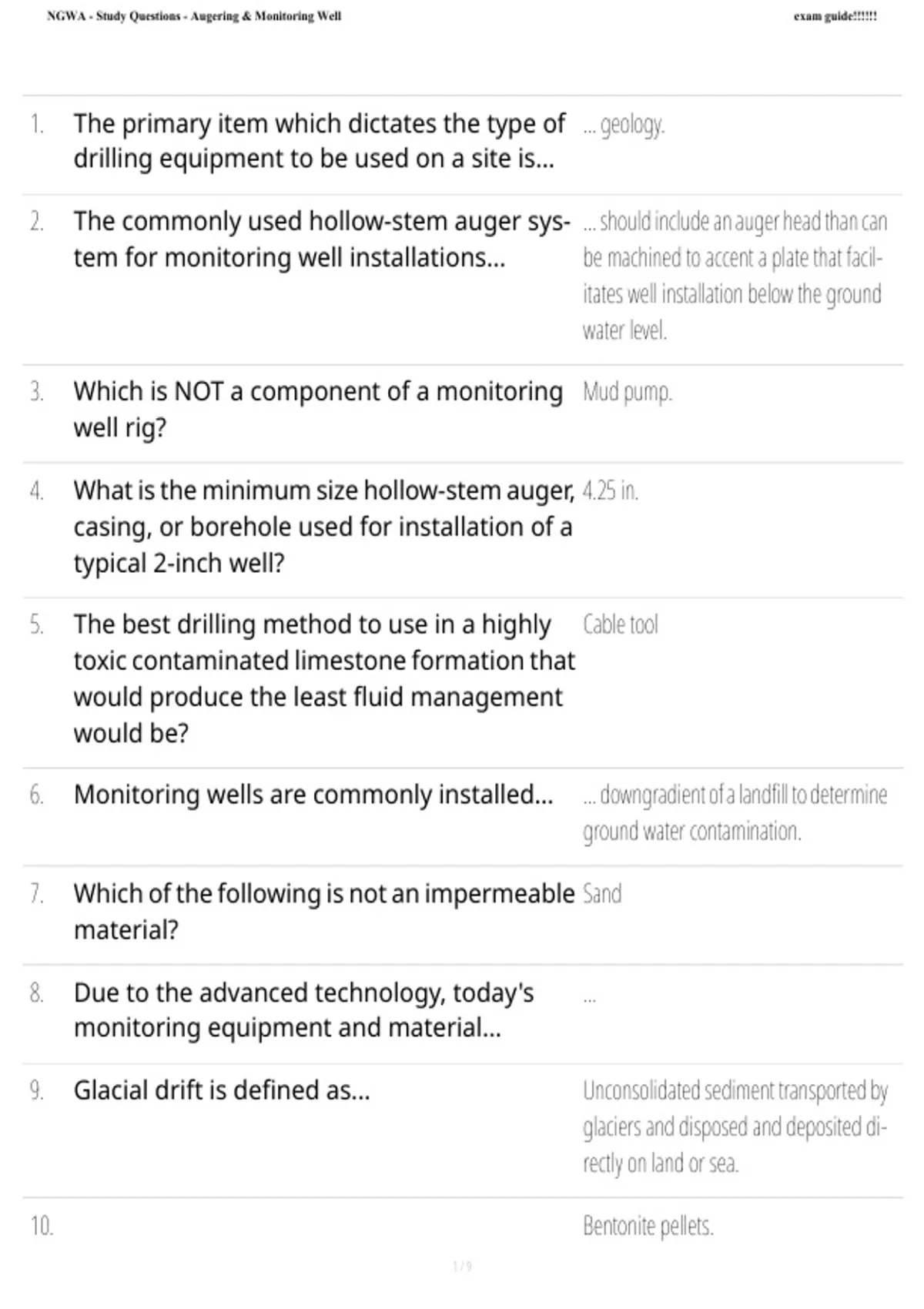This screenshot has width=924, height=1309.
Task: Click the answer starting 'should include an auger head'
Action: tap(735, 276)
